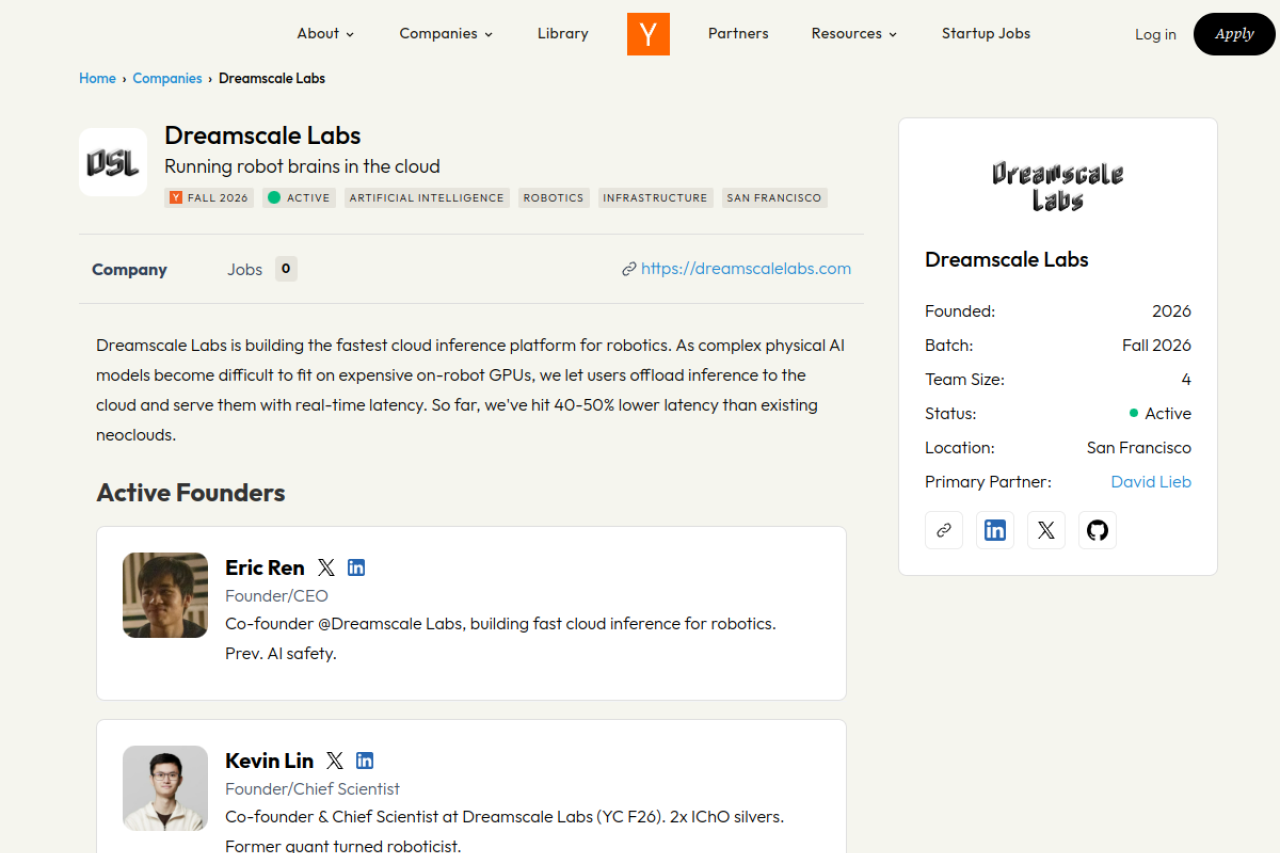The image size is (1280, 853).
Task: Open Startup Jobs in navigation
Action: [986, 34]
